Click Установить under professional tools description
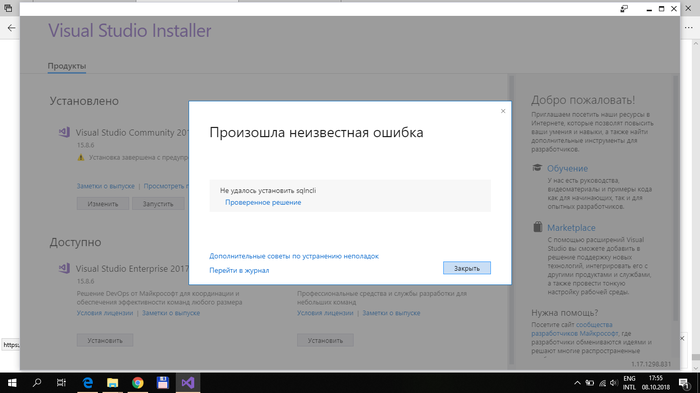This screenshot has height=393, width=700. point(325,340)
